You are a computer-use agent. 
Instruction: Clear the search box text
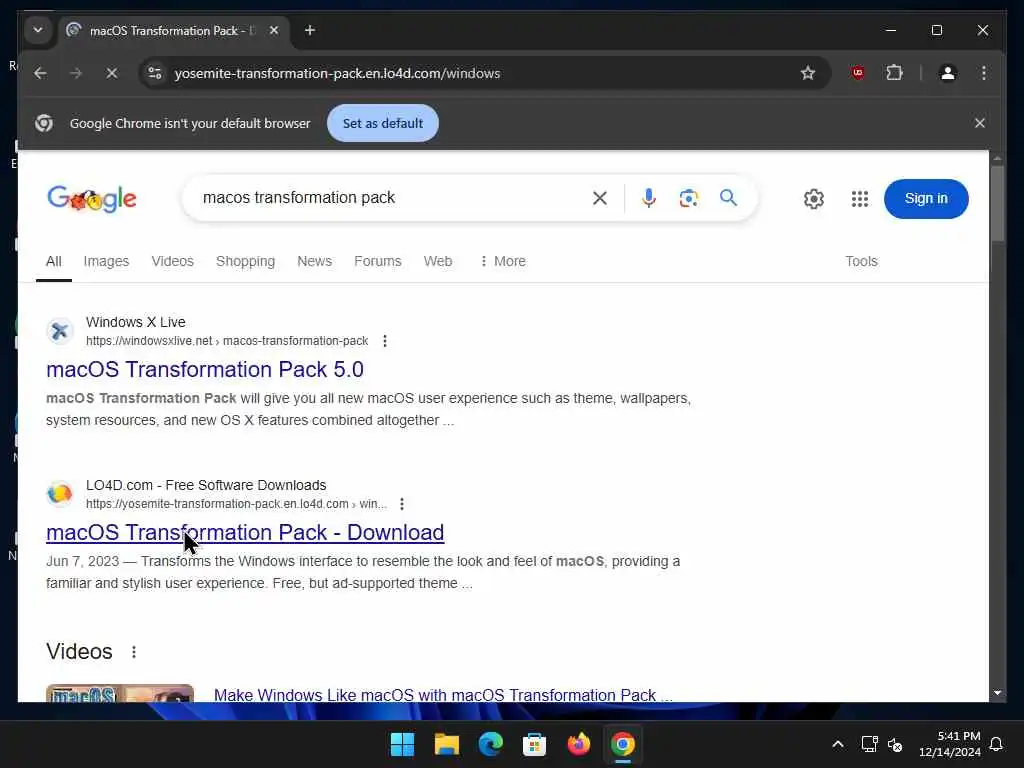point(600,198)
